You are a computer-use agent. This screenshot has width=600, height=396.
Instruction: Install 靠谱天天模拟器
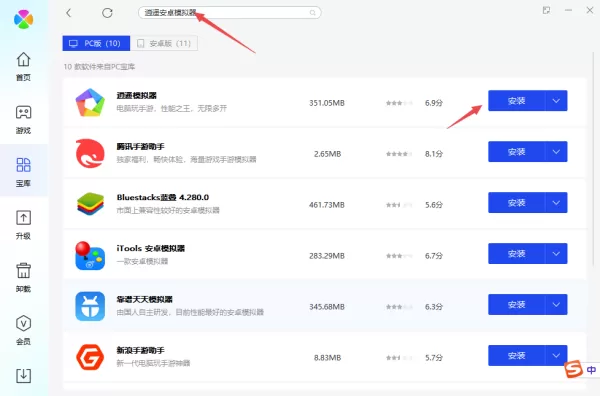pos(516,305)
